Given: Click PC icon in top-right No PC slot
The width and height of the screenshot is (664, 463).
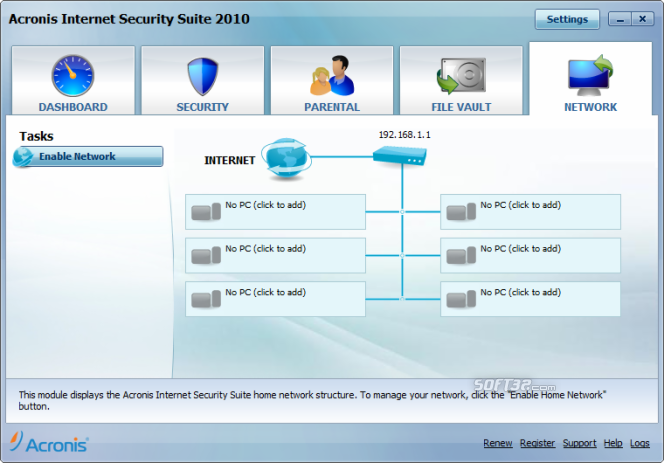Looking at the screenshot, I should click(x=461, y=212).
